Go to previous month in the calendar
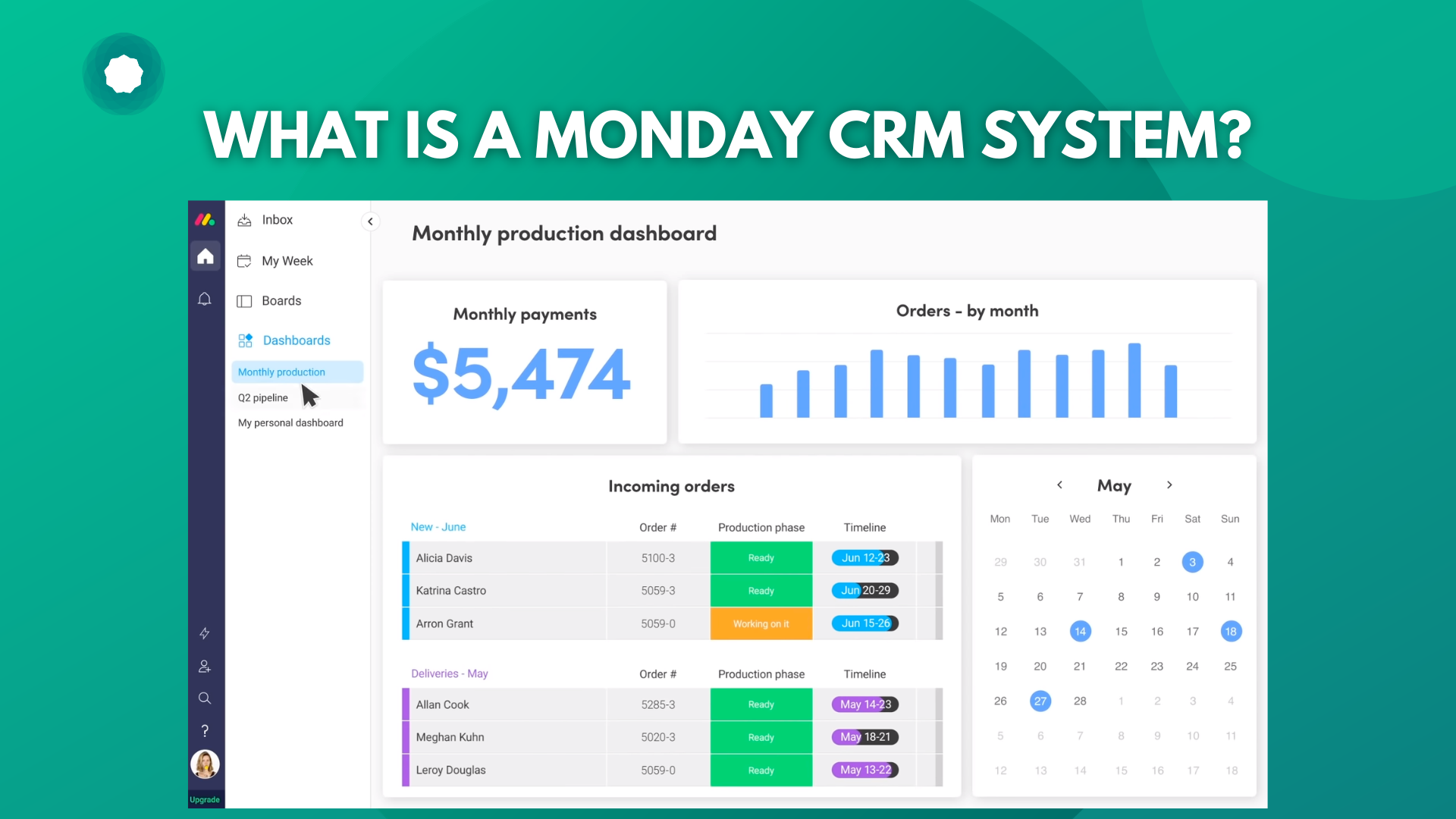The height and width of the screenshot is (819, 1456). point(1059,485)
